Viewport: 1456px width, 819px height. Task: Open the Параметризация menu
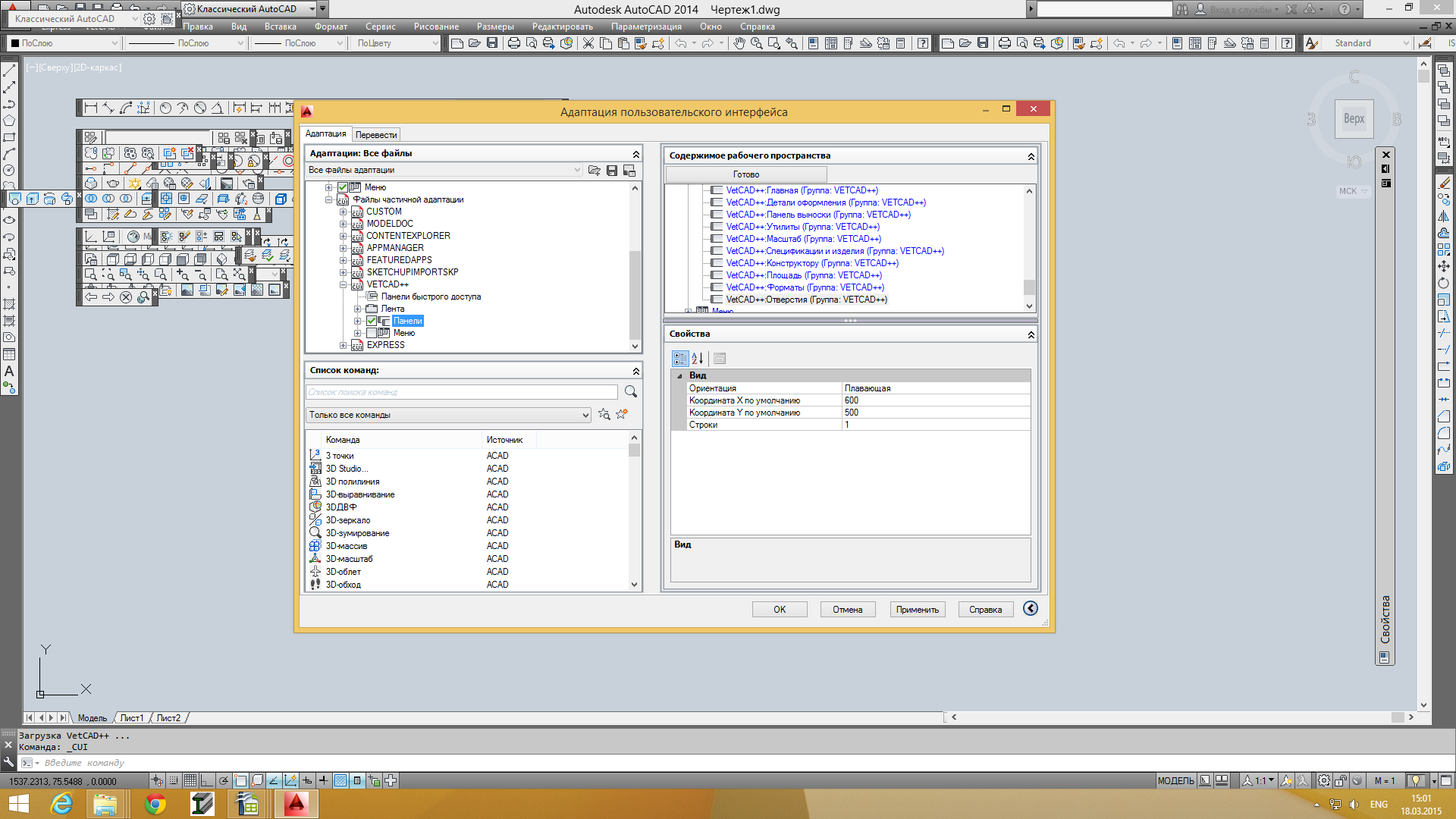pyautogui.click(x=646, y=27)
